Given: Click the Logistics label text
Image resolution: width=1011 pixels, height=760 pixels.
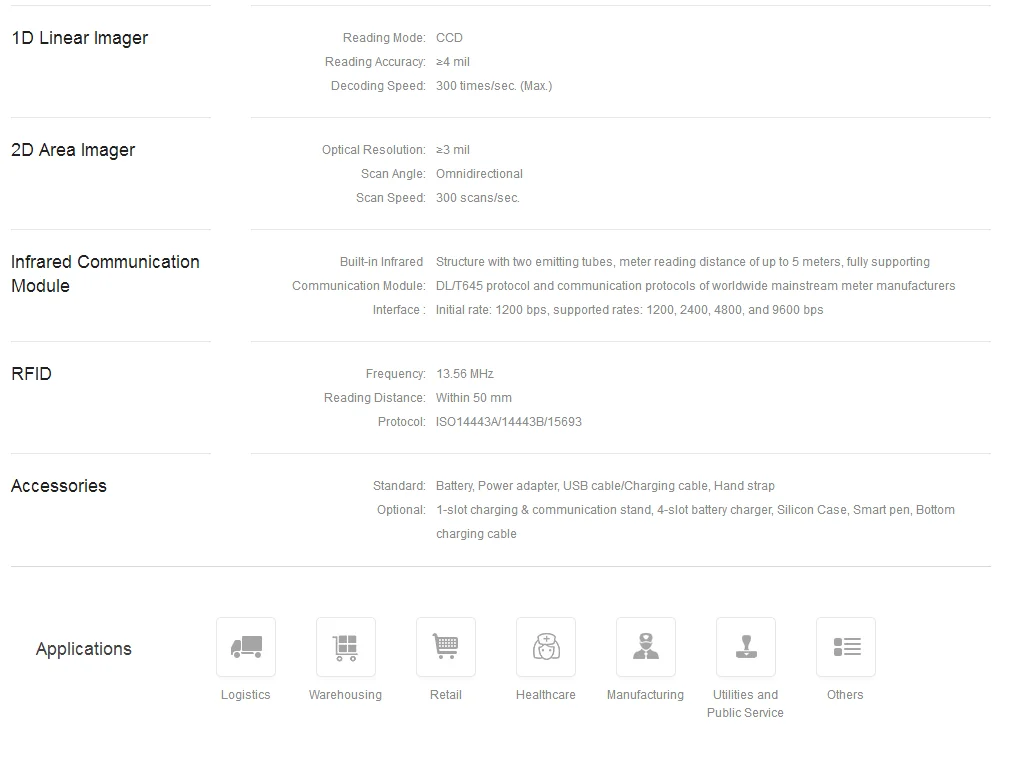Looking at the screenshot, I should click(246, 695).
